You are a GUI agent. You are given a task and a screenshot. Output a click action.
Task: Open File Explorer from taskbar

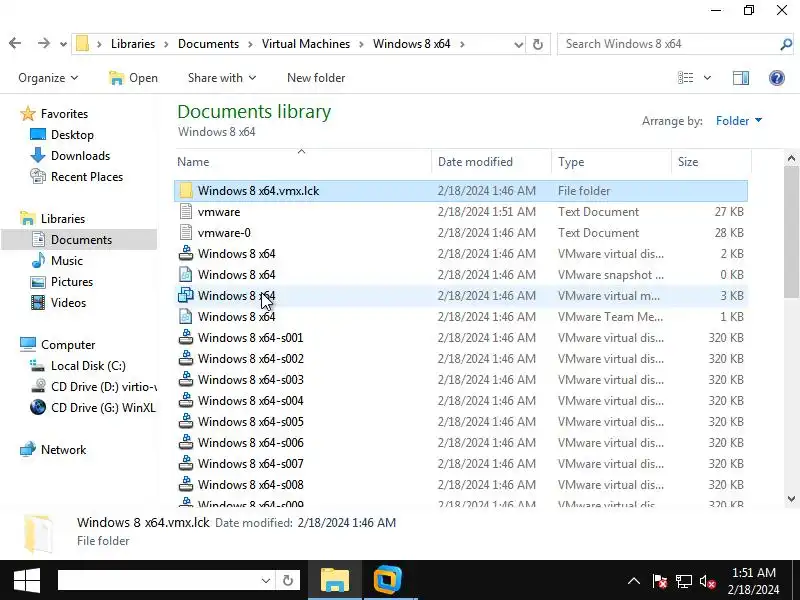[x=335, y=580]
